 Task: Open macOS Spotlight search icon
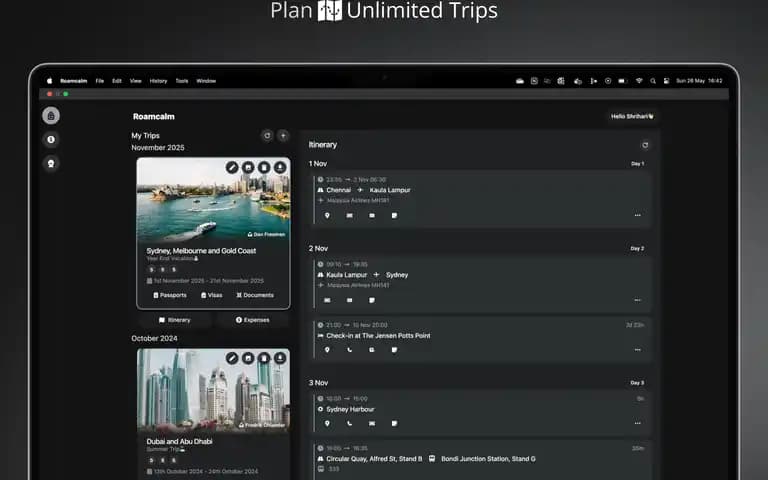[653, 81]
